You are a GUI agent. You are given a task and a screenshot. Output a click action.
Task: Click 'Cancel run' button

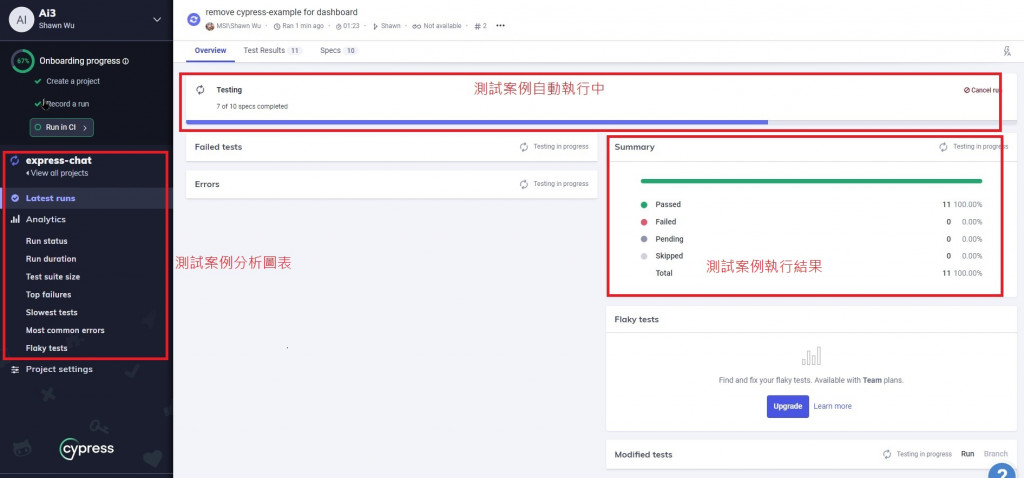[x=982, y=90]
